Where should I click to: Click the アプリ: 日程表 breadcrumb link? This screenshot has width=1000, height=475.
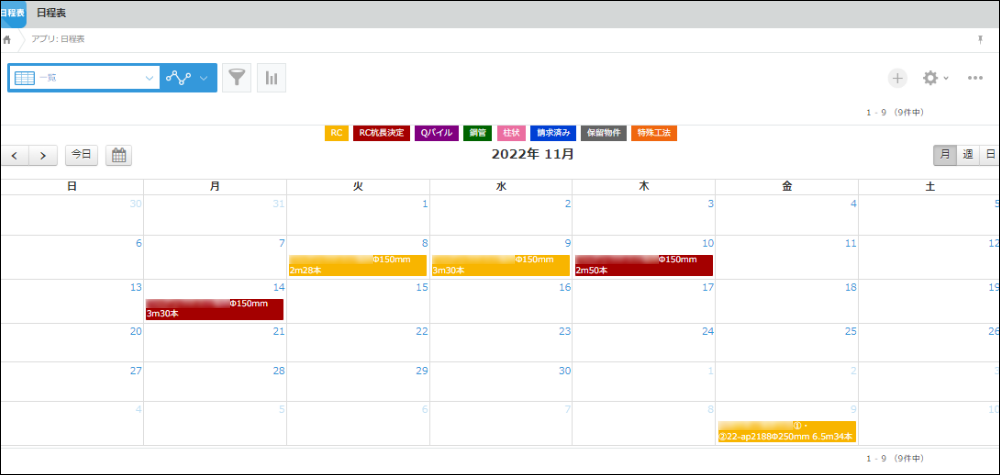click(x=58, y=40)
